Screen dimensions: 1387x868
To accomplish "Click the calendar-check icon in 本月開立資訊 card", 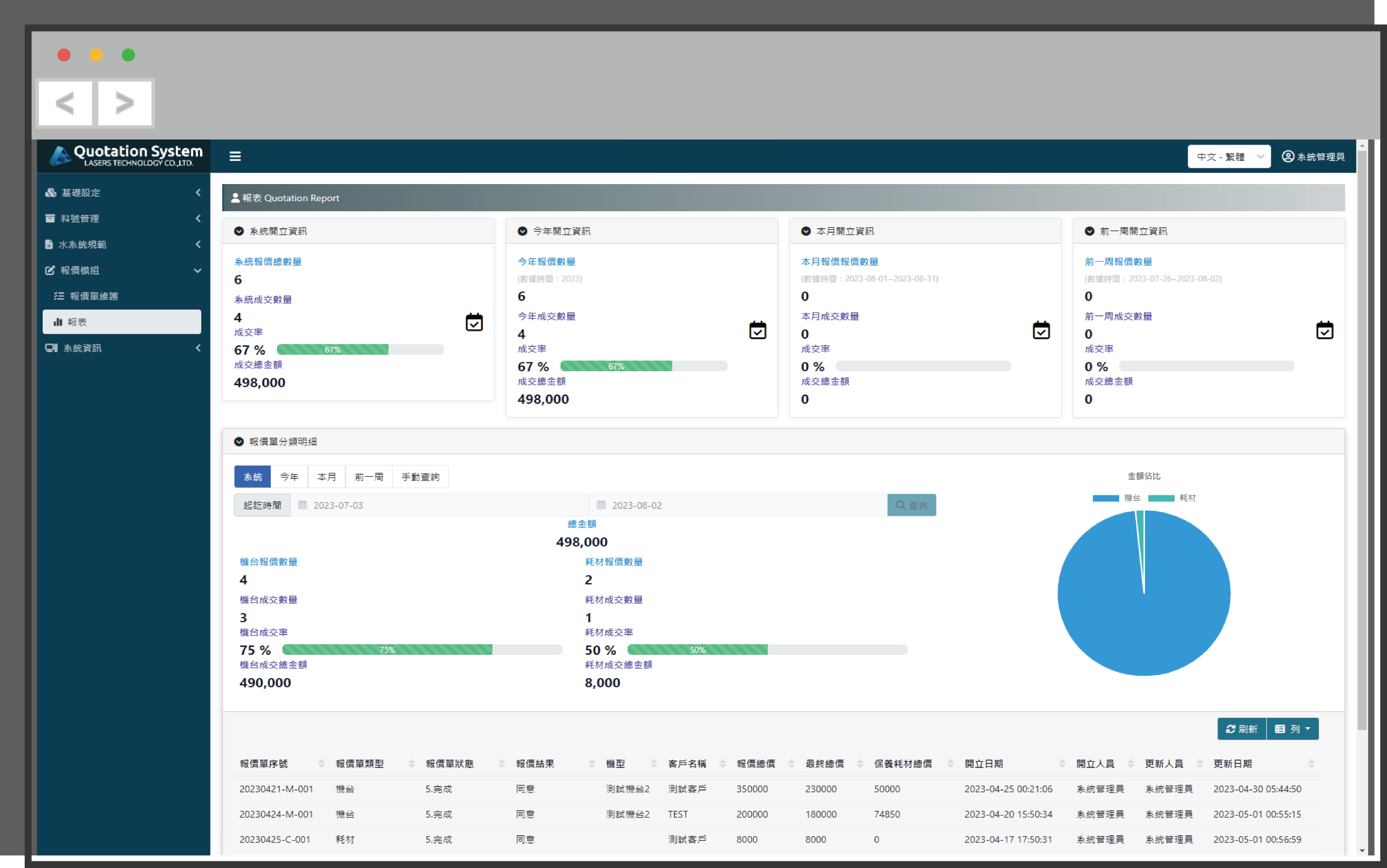I will click(x=1041, y=330).
